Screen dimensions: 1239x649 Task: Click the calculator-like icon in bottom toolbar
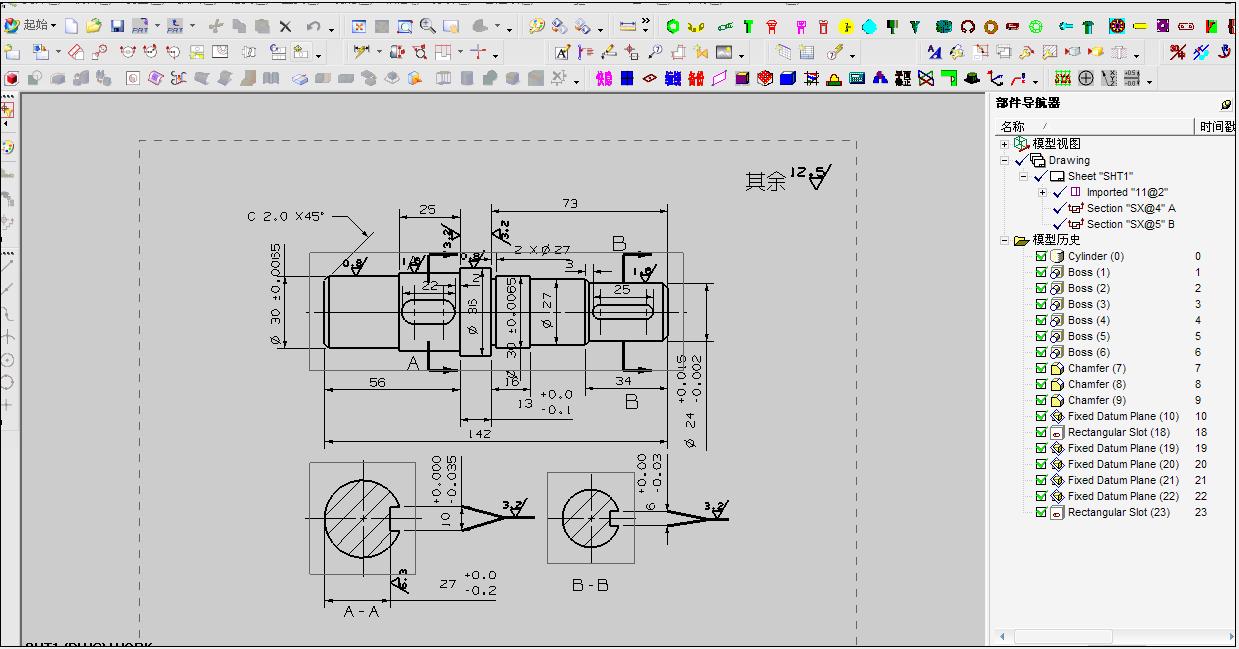coord(857,78)
